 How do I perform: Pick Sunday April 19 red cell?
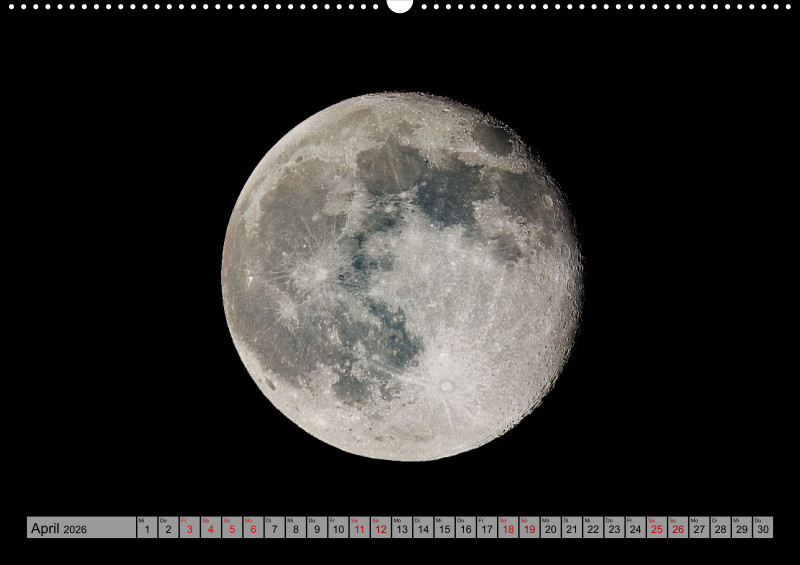(529, 528)
